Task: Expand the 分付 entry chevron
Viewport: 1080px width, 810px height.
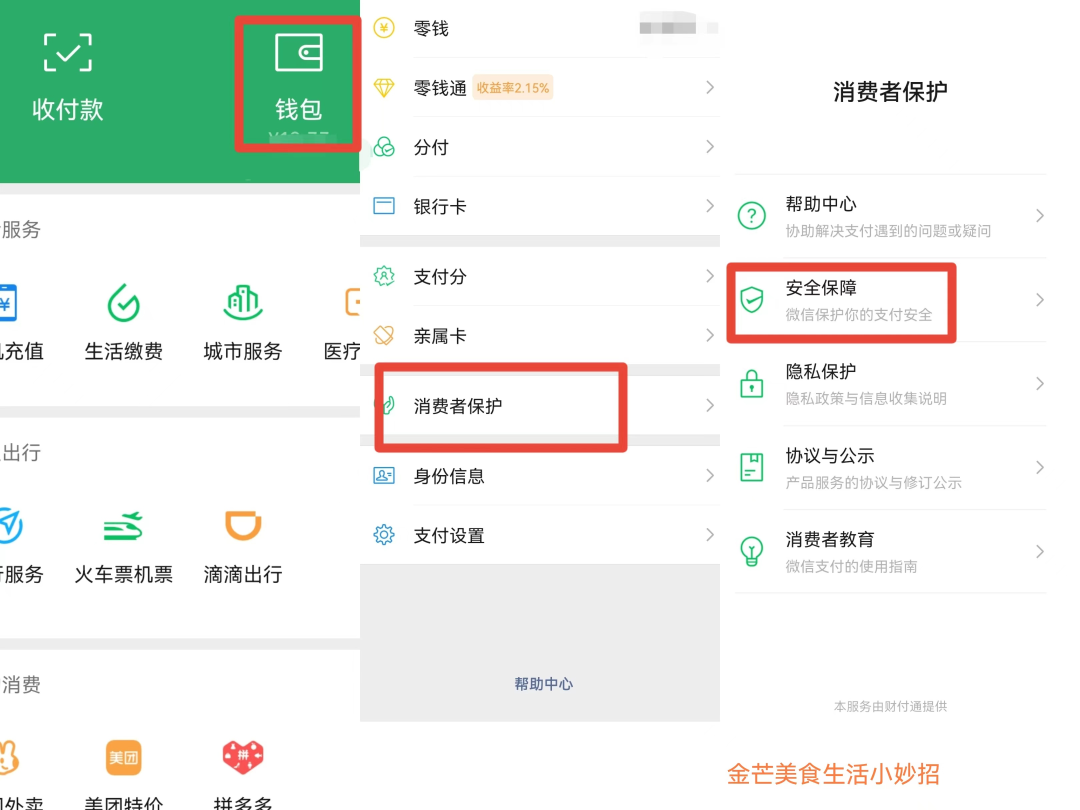Action: coord(709,147)
